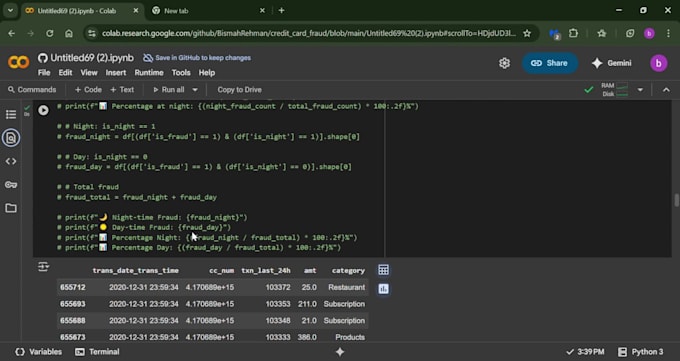Image resolution: width=680 pixels, height=361 pixels.
Task: Click the notebook vertical scrollbar thumb
Action: tap(676, 200)
